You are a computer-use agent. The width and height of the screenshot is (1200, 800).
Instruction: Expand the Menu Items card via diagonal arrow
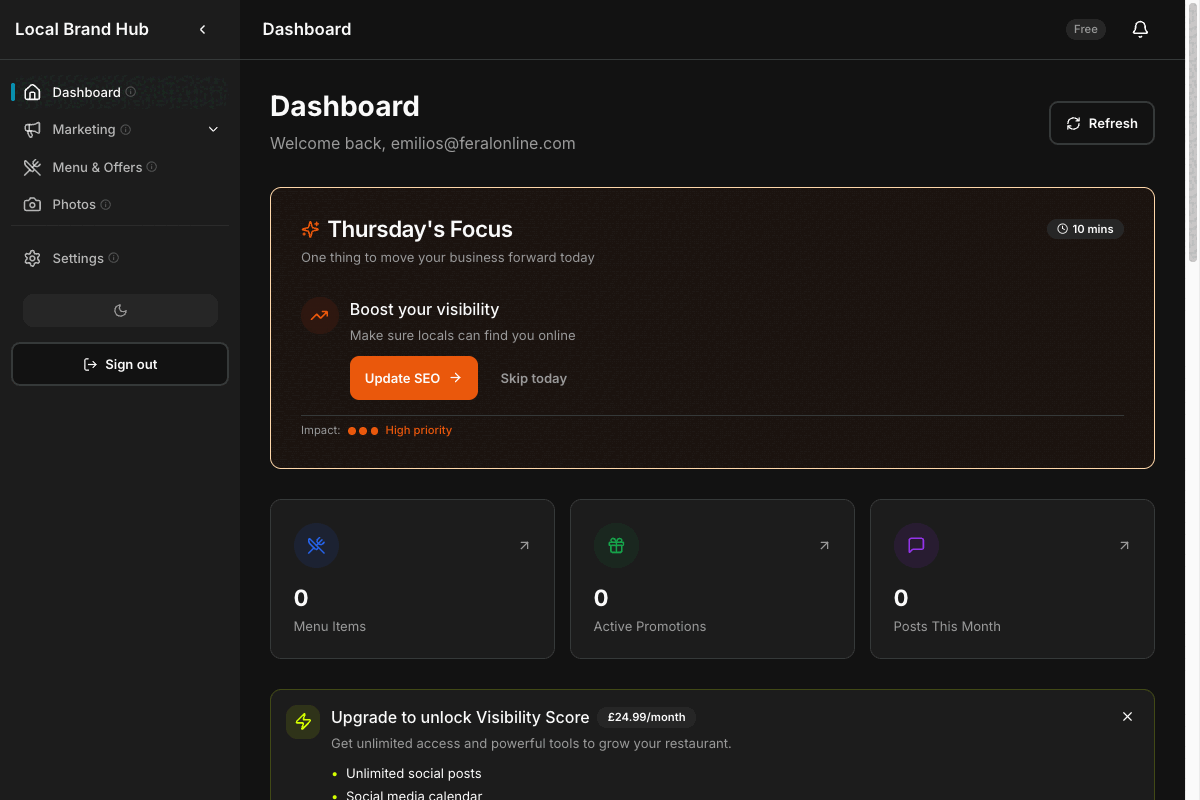click(524, 545)
